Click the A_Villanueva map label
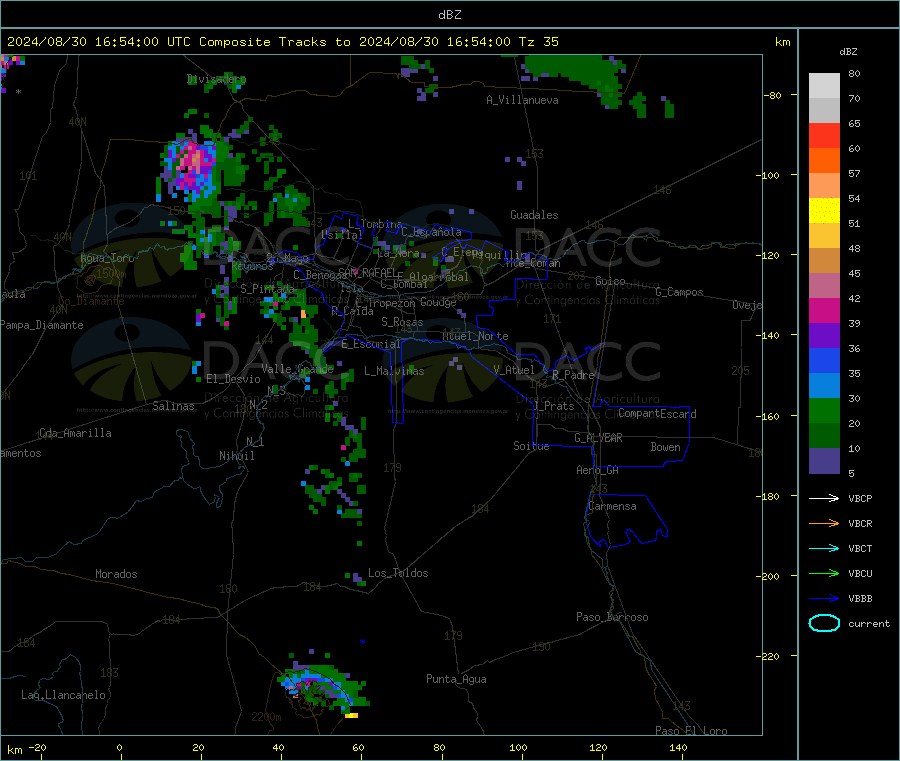Viewport: 900px width, 761px height. pyautogui.click(x=522, y=100)
